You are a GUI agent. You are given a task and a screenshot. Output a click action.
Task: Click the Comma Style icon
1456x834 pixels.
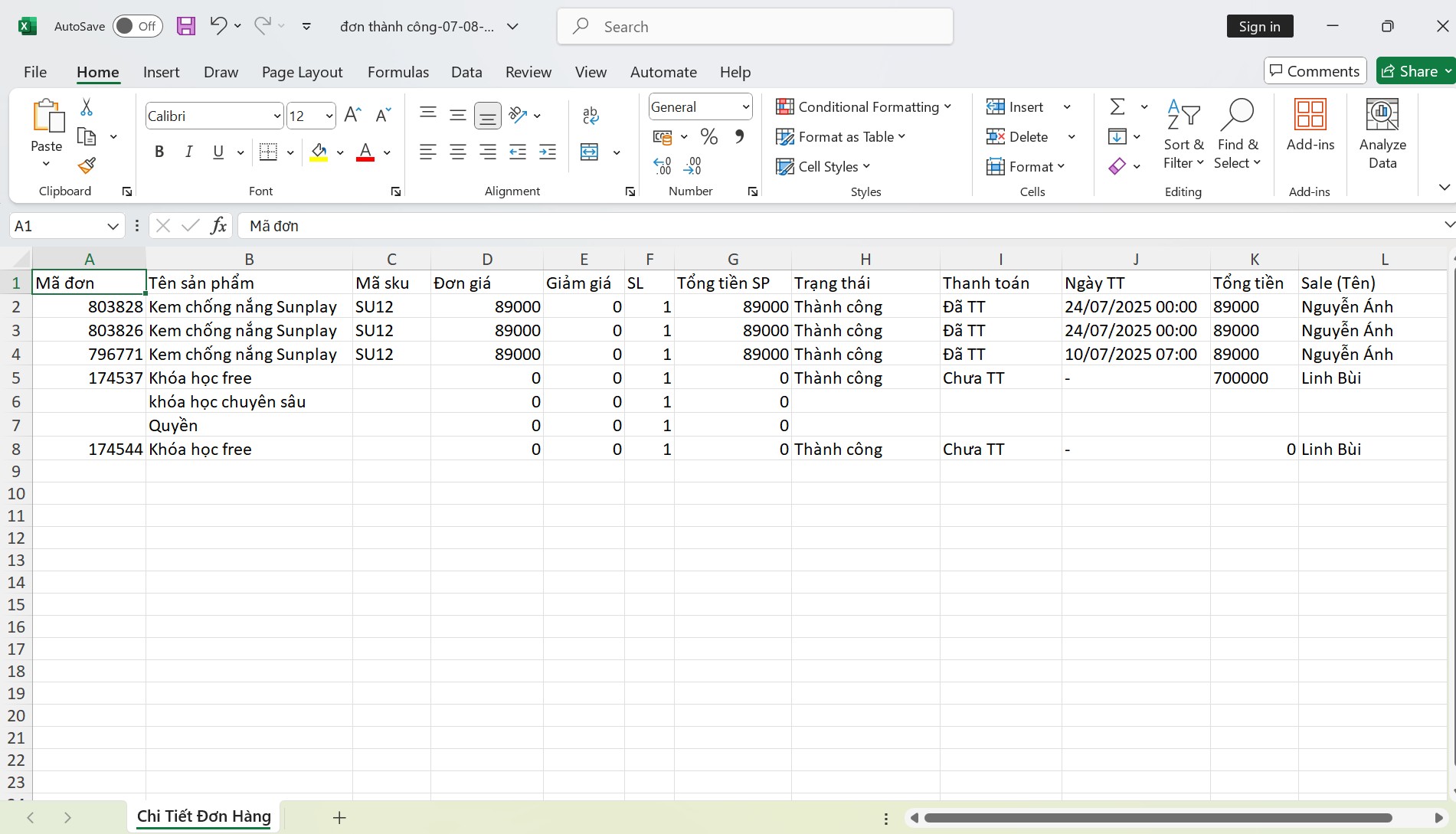(x=739, y=137)
